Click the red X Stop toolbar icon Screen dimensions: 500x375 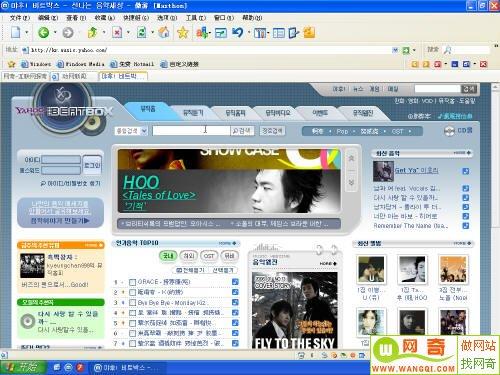[x=117, y=33]
